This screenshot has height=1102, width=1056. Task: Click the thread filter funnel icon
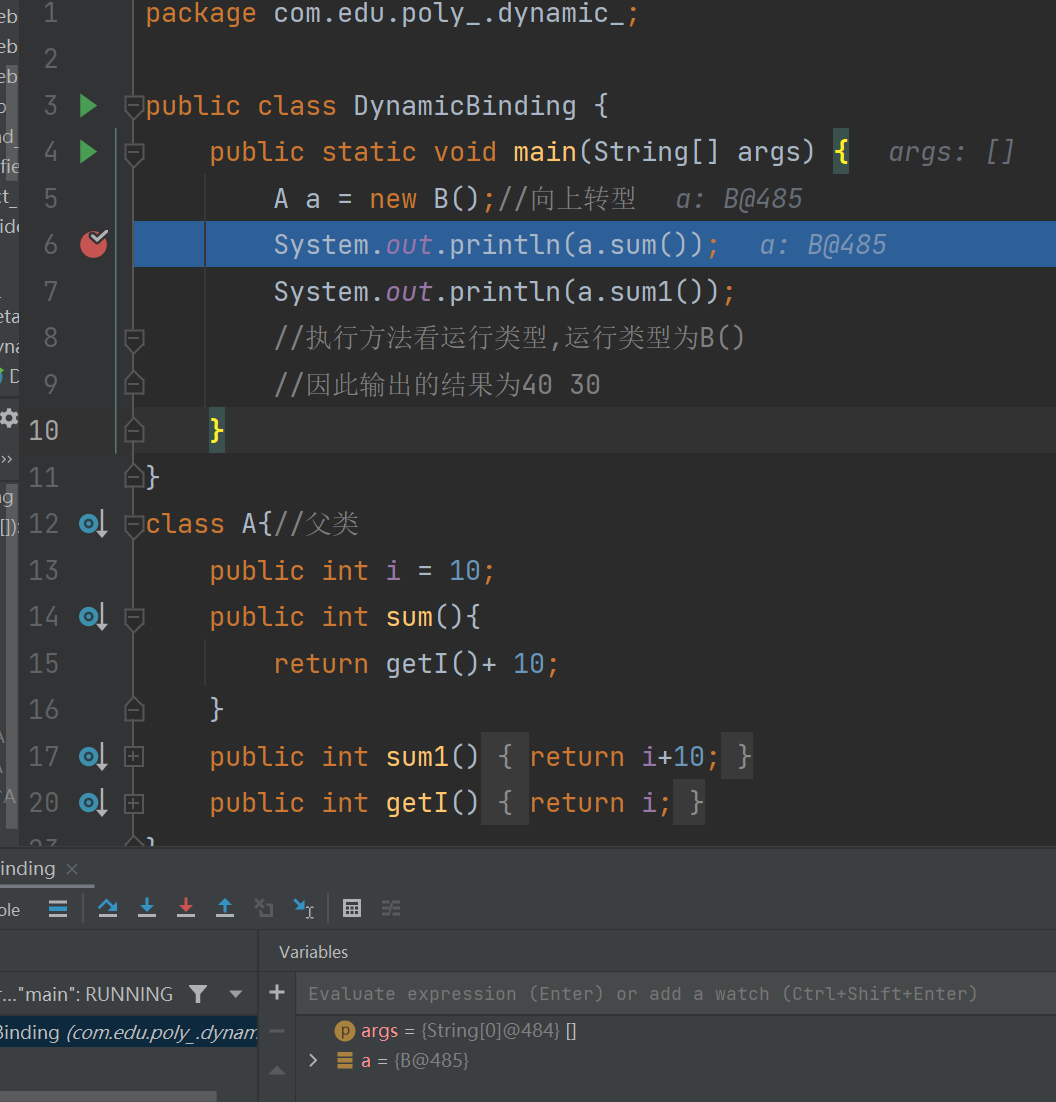[x=198, y=994]
